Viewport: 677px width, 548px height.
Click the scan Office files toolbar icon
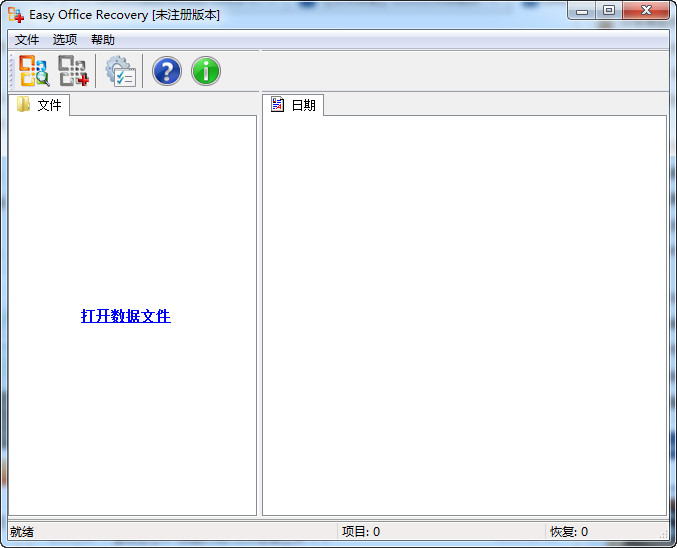coord(34,71)
